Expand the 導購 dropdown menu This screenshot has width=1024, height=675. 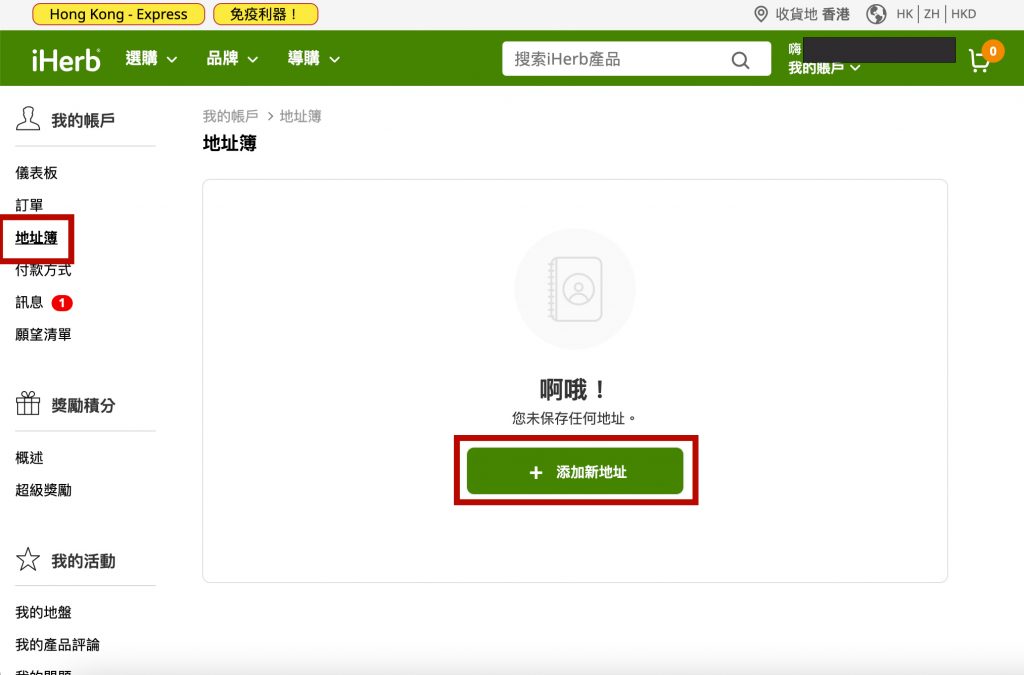tap(313, 59)
